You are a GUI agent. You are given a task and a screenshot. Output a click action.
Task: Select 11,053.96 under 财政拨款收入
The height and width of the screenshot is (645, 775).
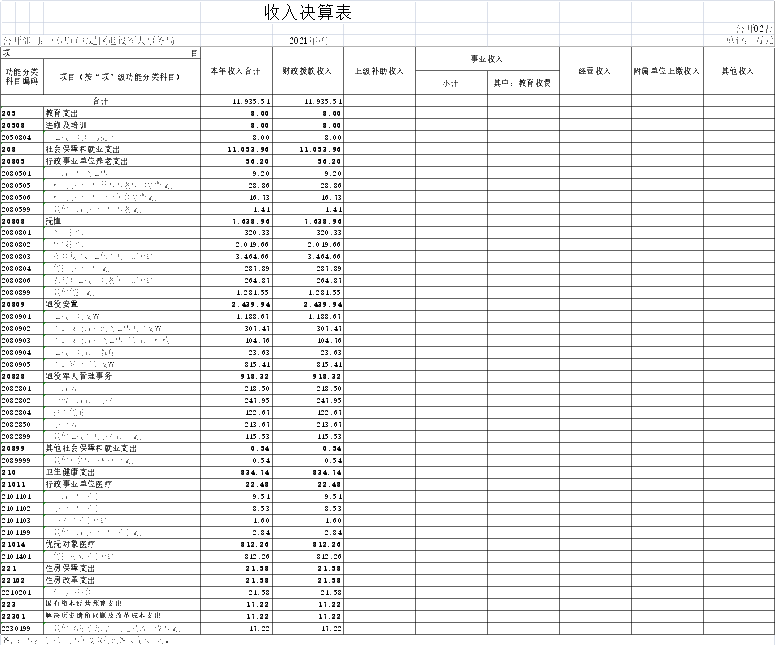click(x=308, y=149)
